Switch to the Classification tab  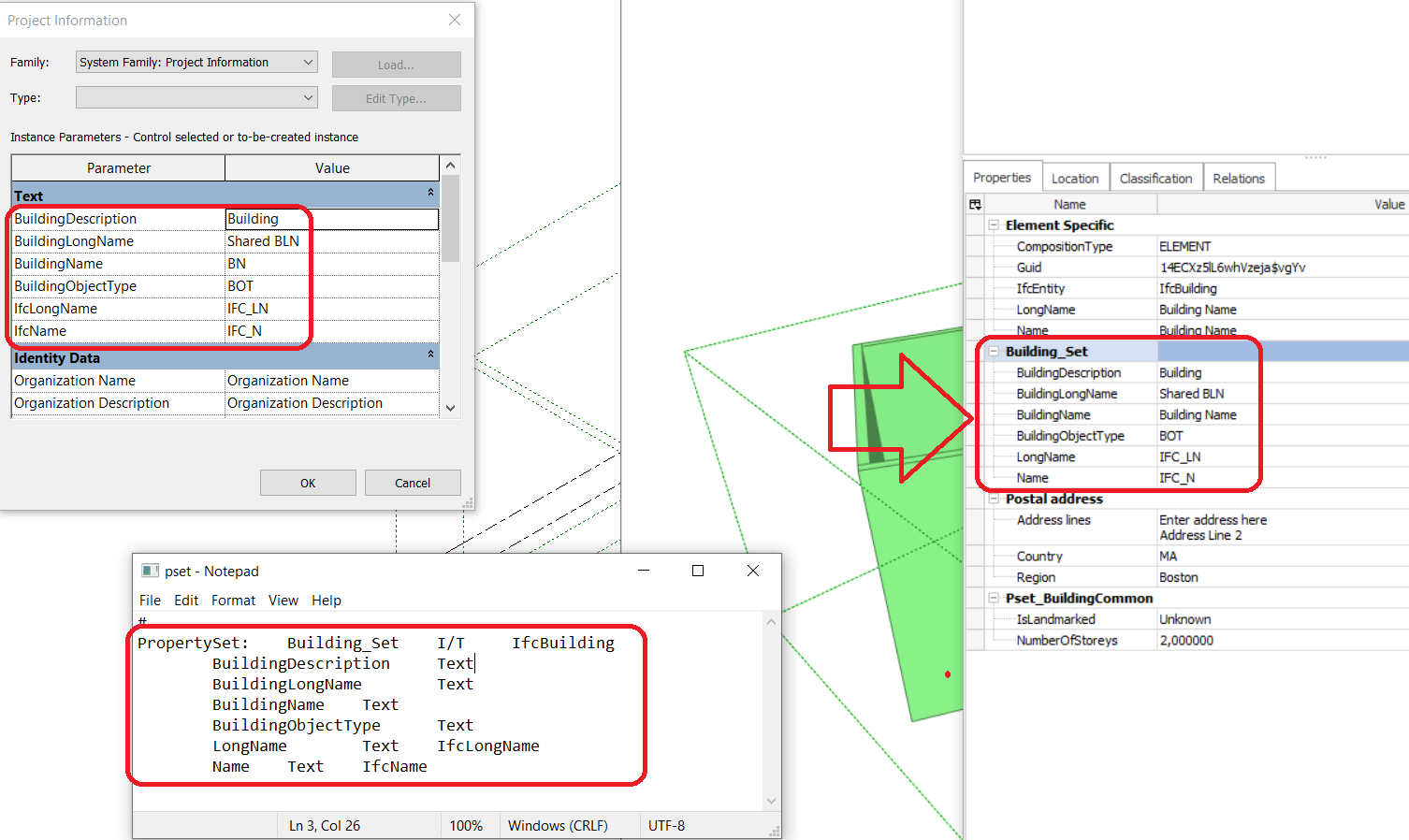tap(1156, 177)
